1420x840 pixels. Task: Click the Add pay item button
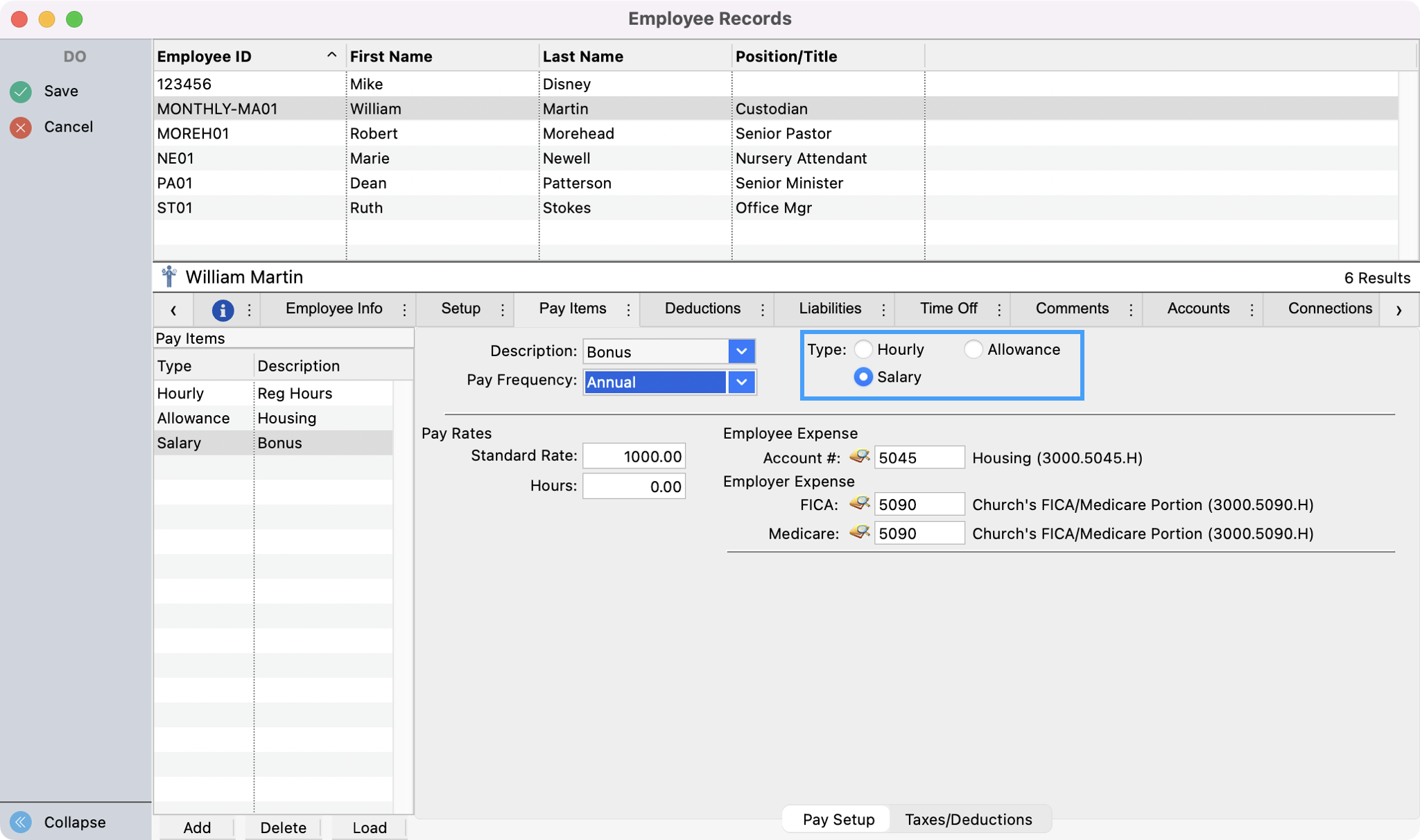pos(197,828)
